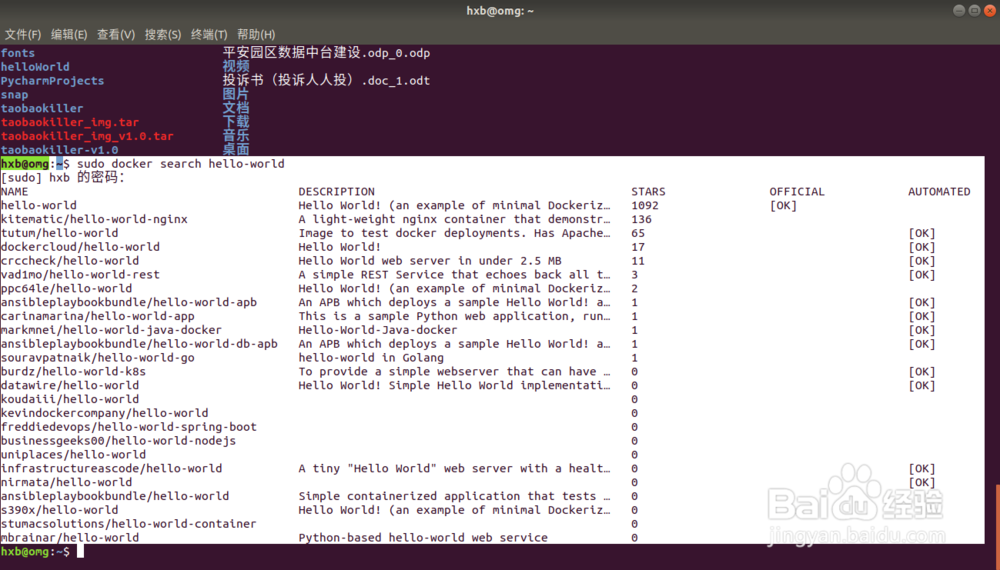Click the 音乐 folder name

tap(236, 136)
